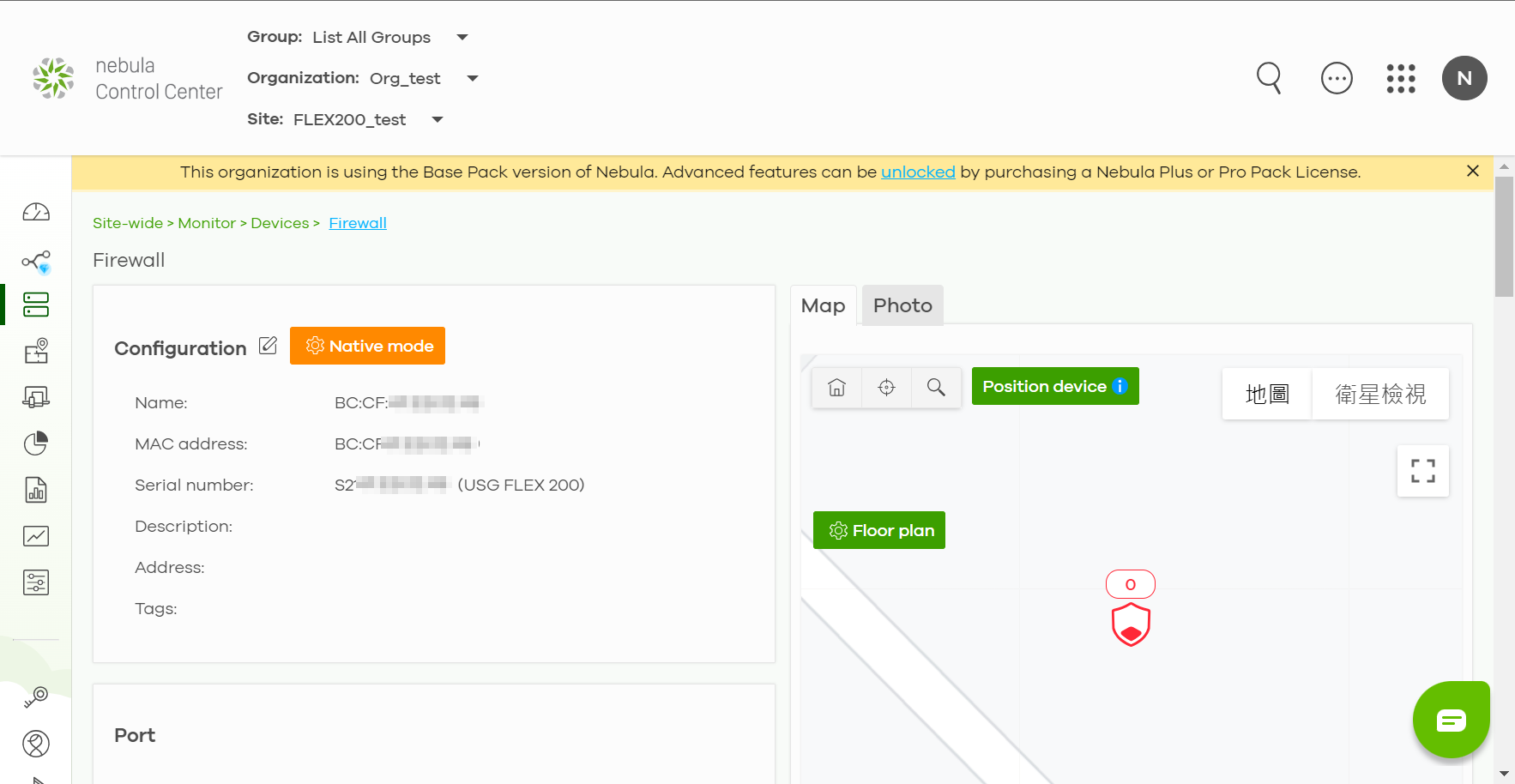Click the Site-wide breadcrumb
This screenshot has height=784, width=1515.
[x=128, y=223]
